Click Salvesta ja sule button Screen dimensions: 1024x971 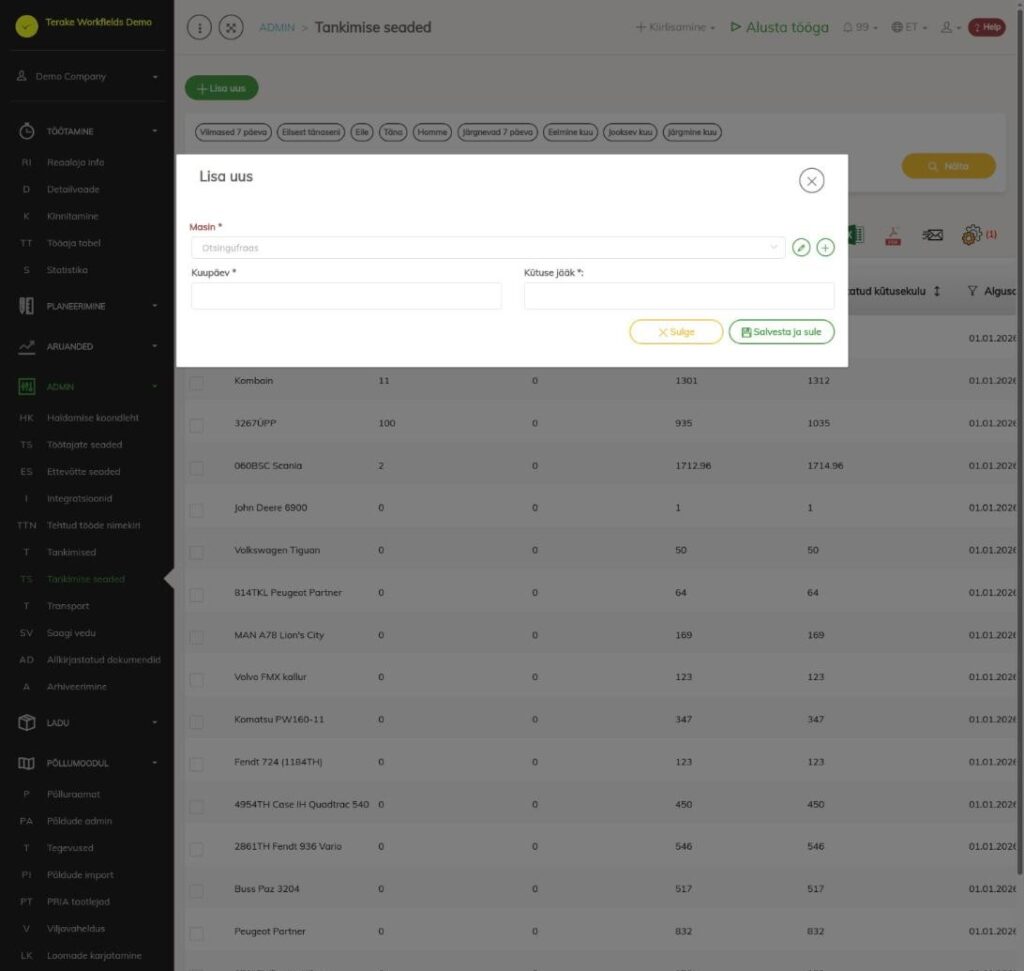[781, 332]
